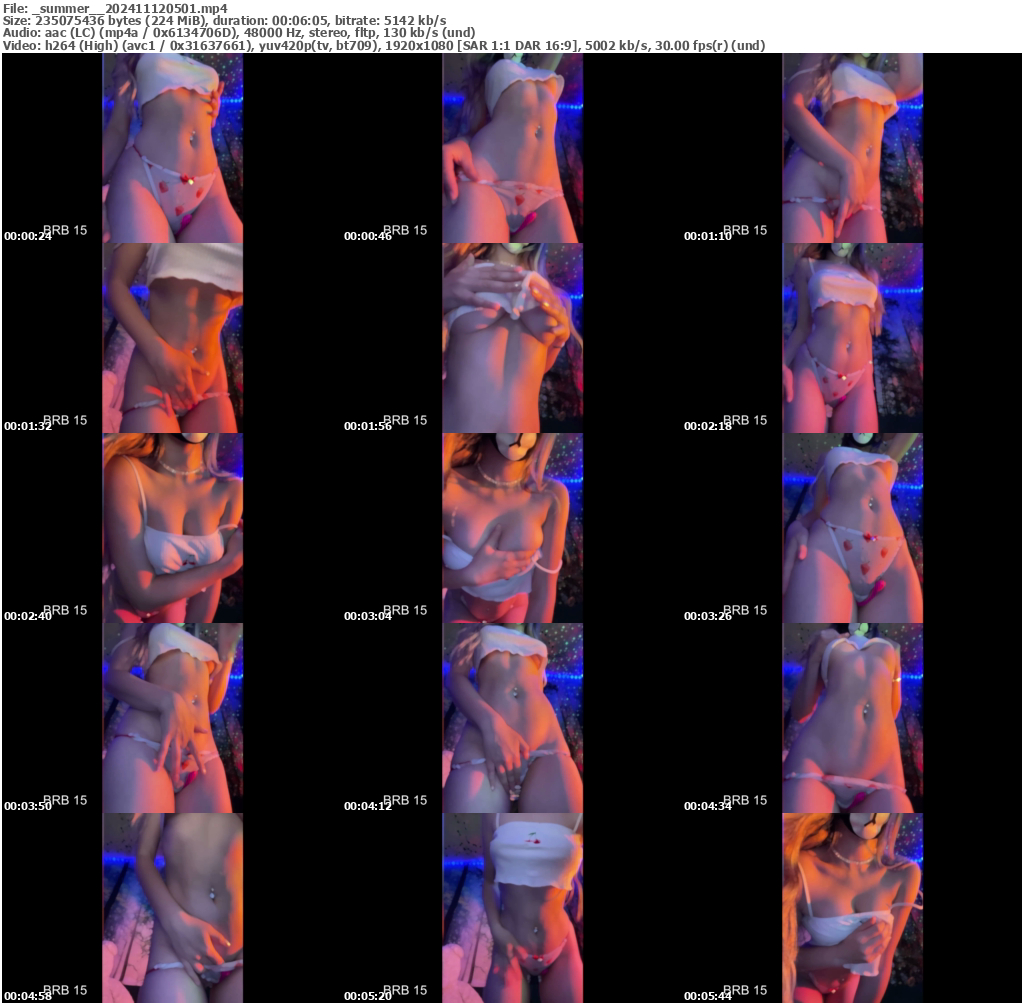The image size is (1024, 1003).
Task: Click the video codec info line
Action: click(x=384, y=45)
